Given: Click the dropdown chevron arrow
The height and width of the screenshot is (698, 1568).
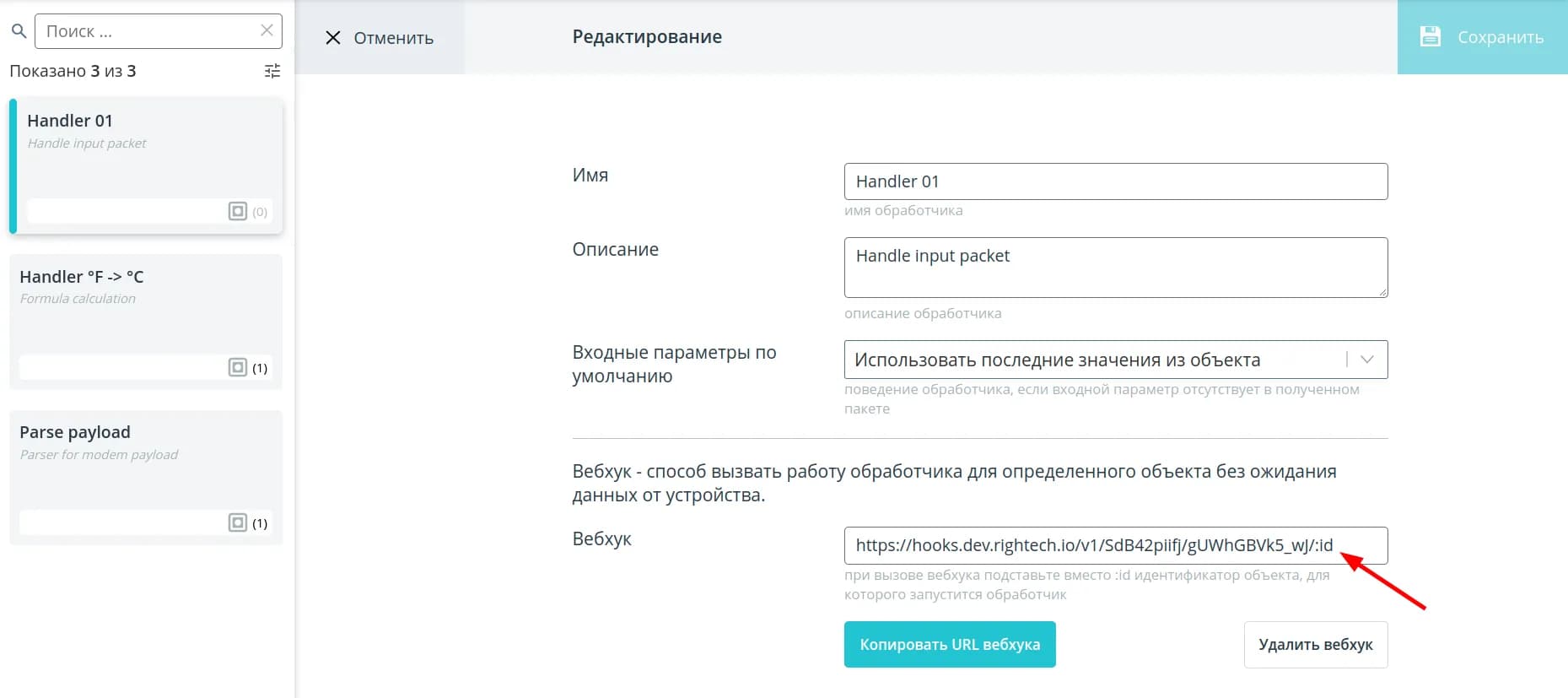Looking at the screenshot, I should point(1367,360).
